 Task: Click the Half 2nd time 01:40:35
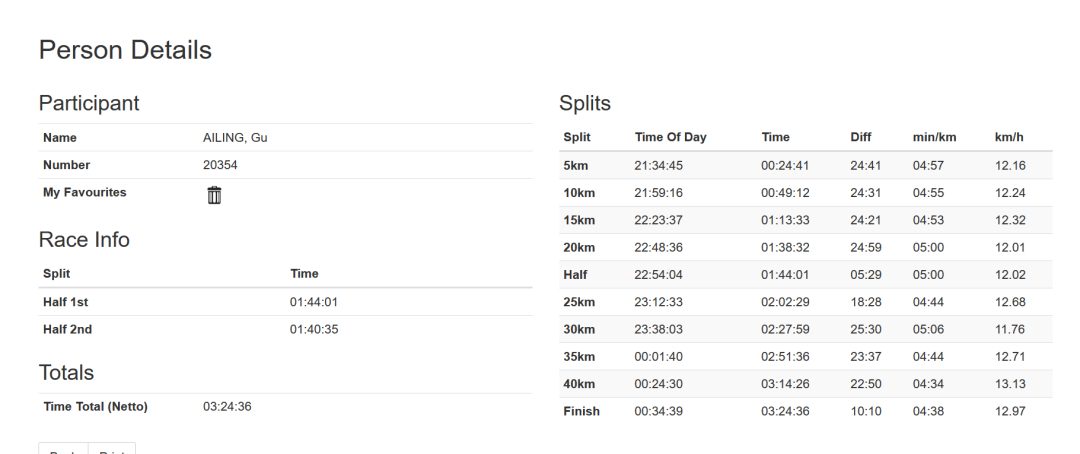(314, 329)
